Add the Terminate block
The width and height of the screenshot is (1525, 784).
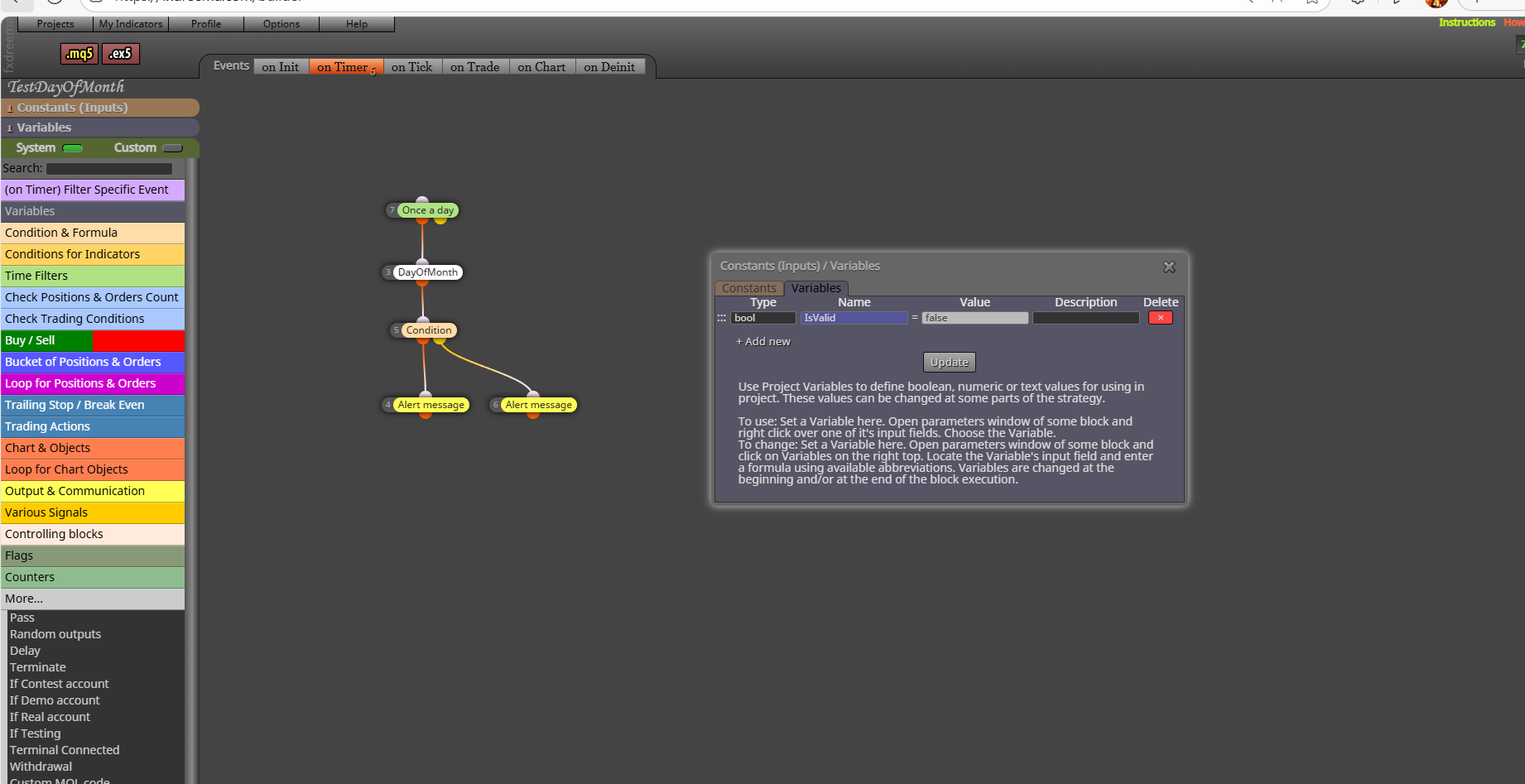pyautogui.click(x=38, y=667)
